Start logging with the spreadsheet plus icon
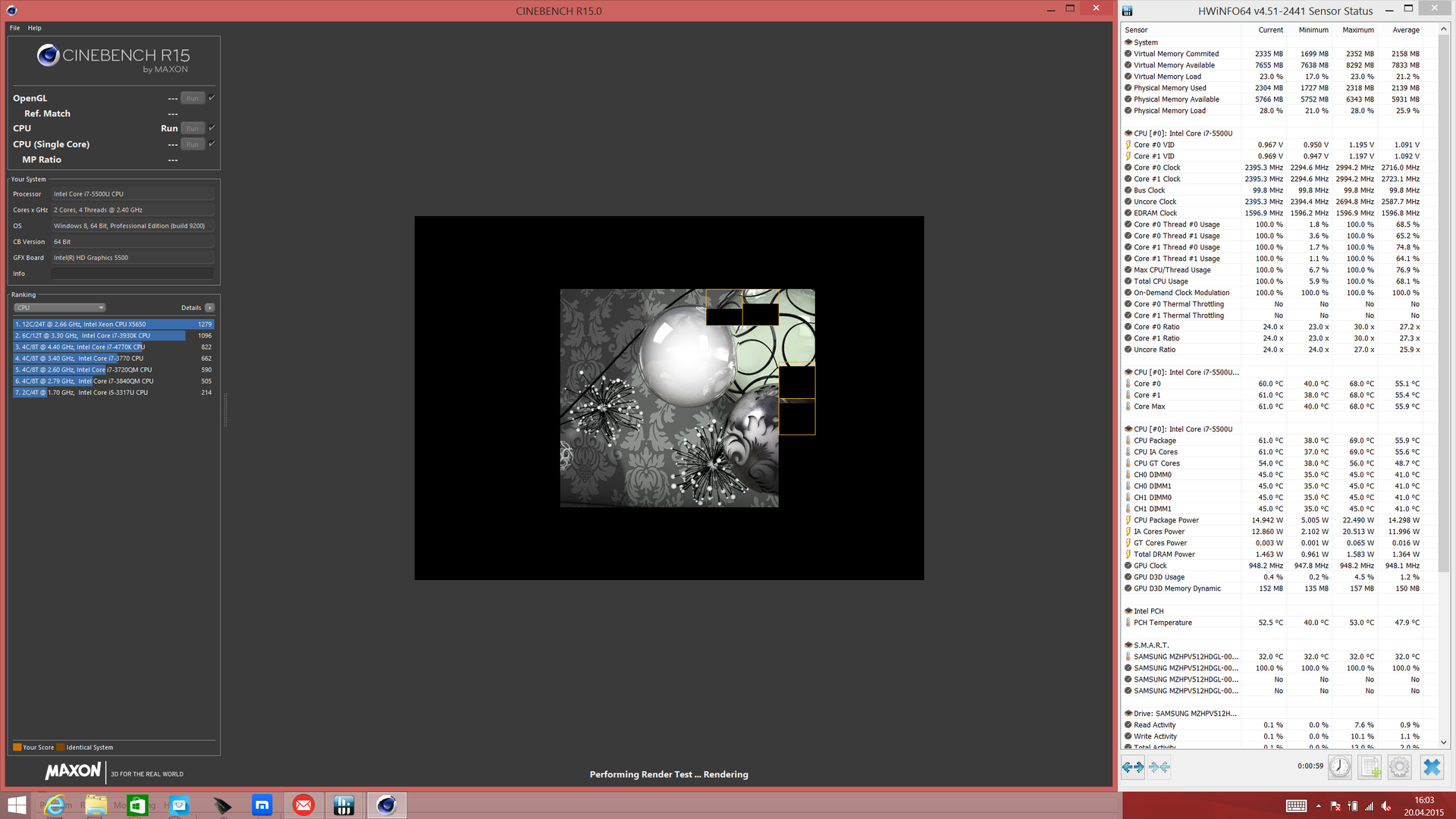 point(1370,767)
